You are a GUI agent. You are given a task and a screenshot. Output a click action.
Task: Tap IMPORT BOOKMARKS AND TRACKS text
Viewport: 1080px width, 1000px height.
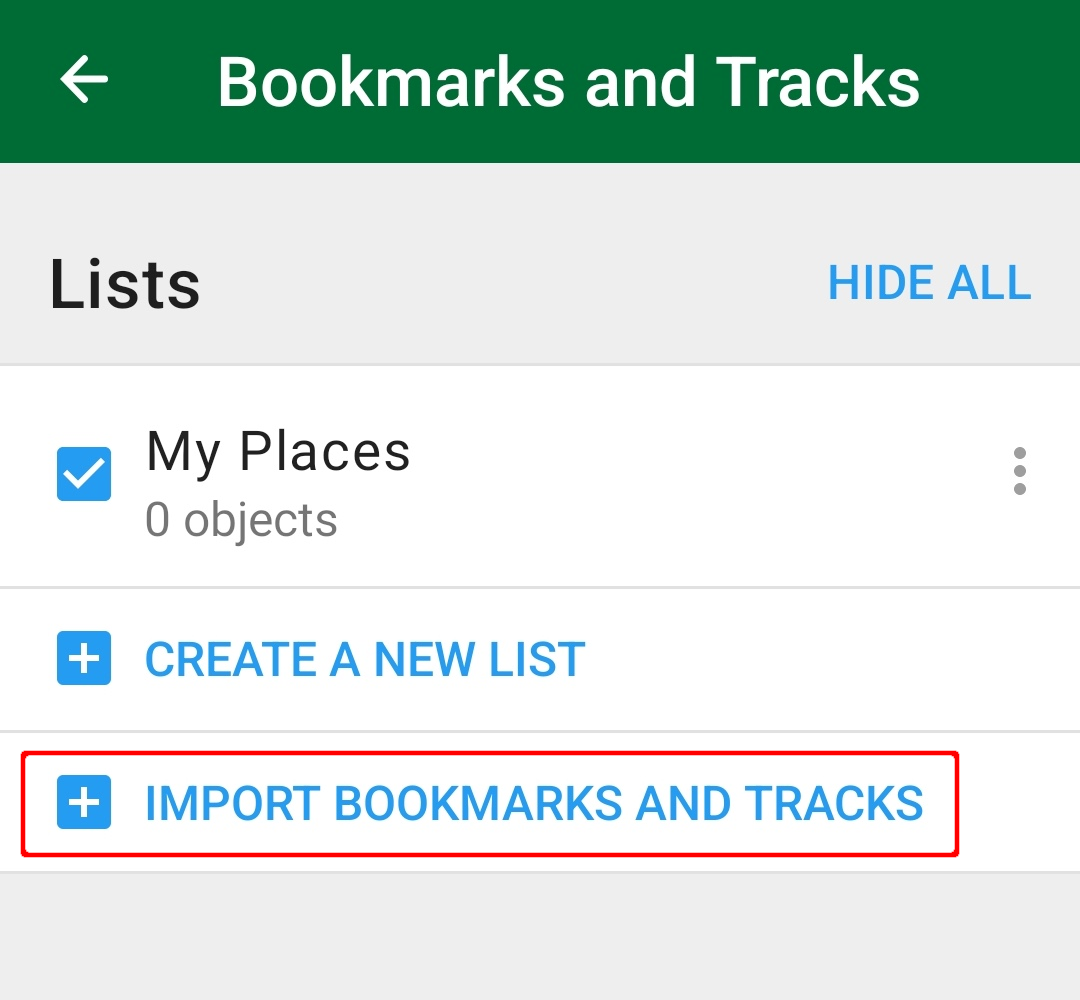(x=534, y=803)
